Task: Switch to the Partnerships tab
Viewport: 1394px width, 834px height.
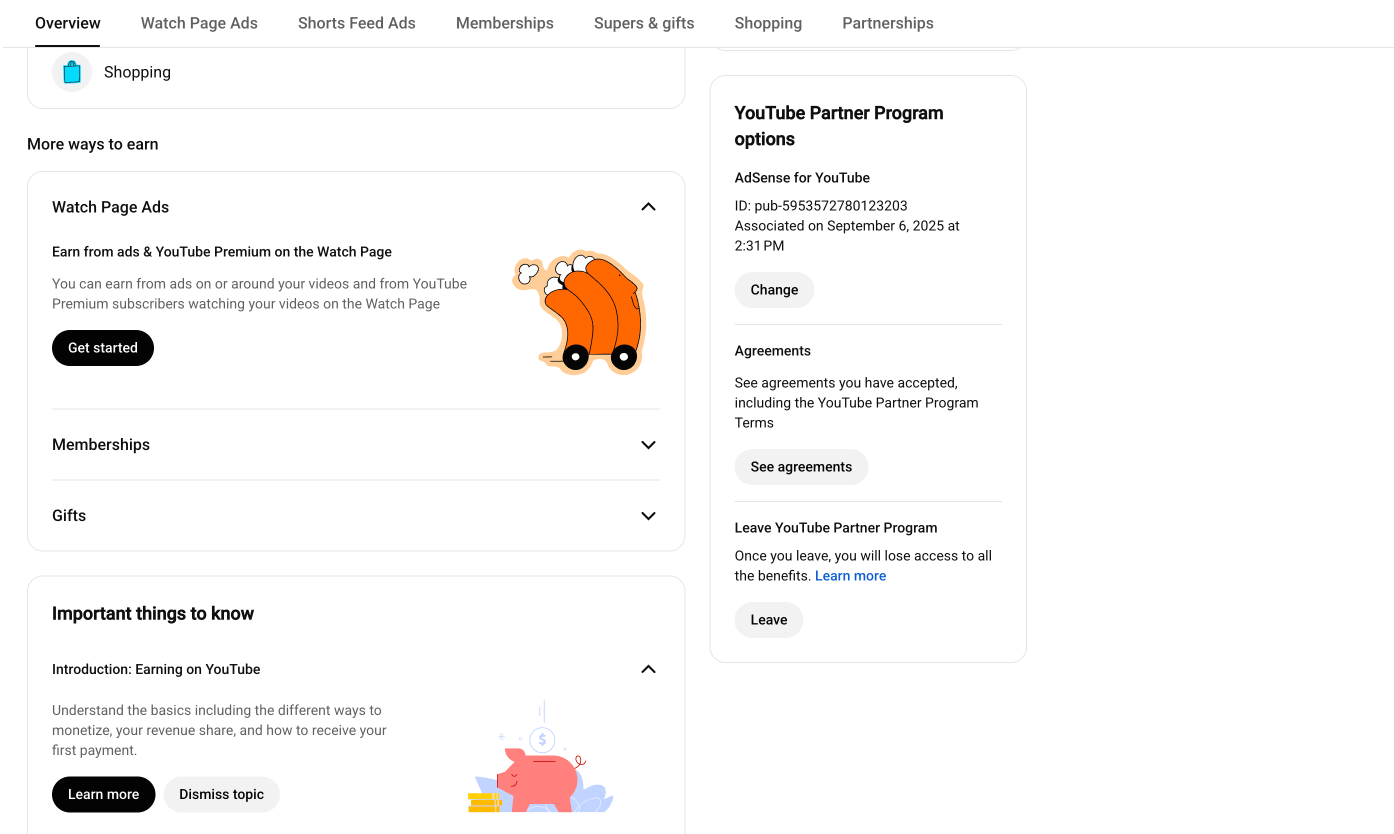Action: [888, 23]
